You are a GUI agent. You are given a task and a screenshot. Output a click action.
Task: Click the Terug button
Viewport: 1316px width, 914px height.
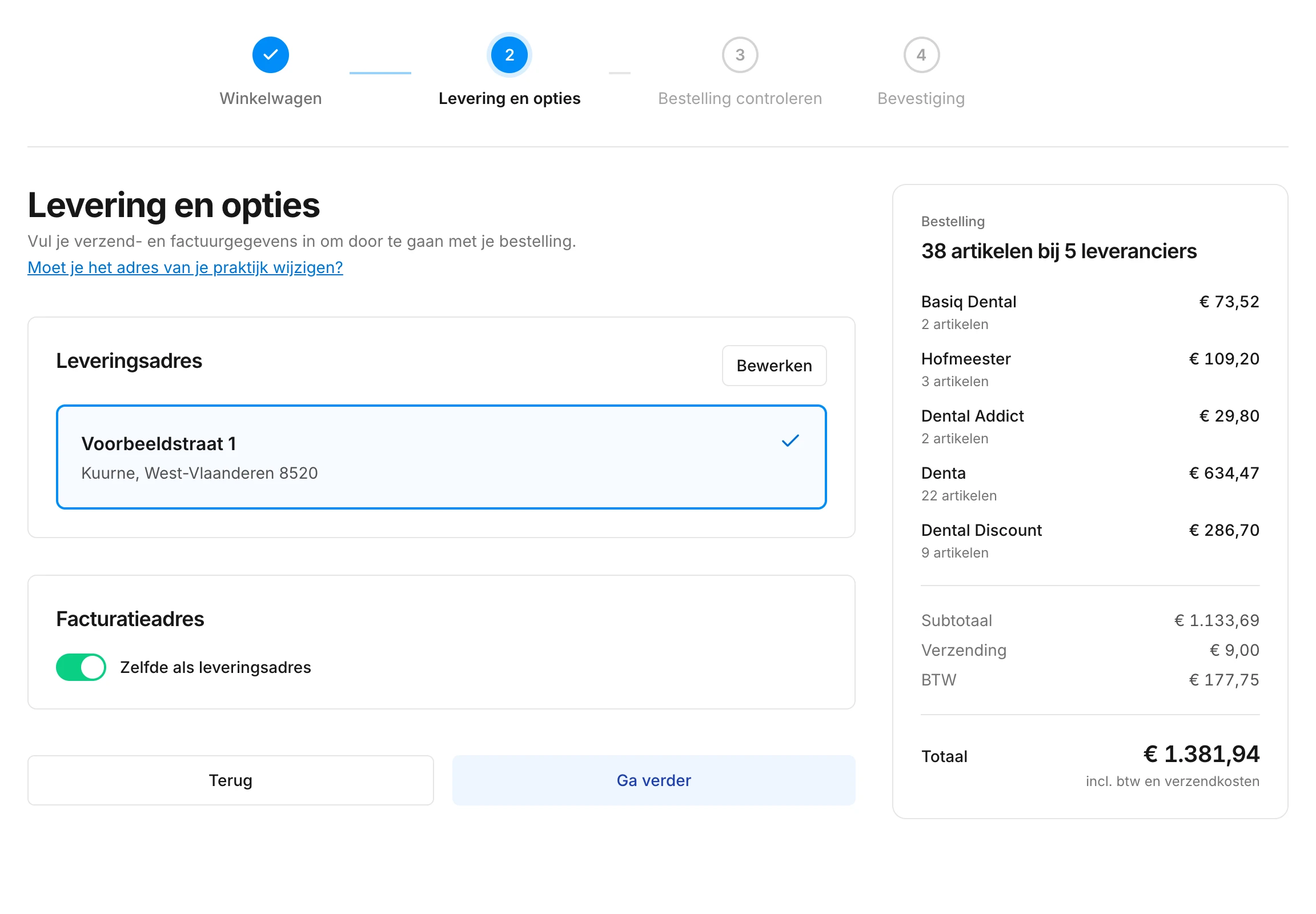[230, 780]
